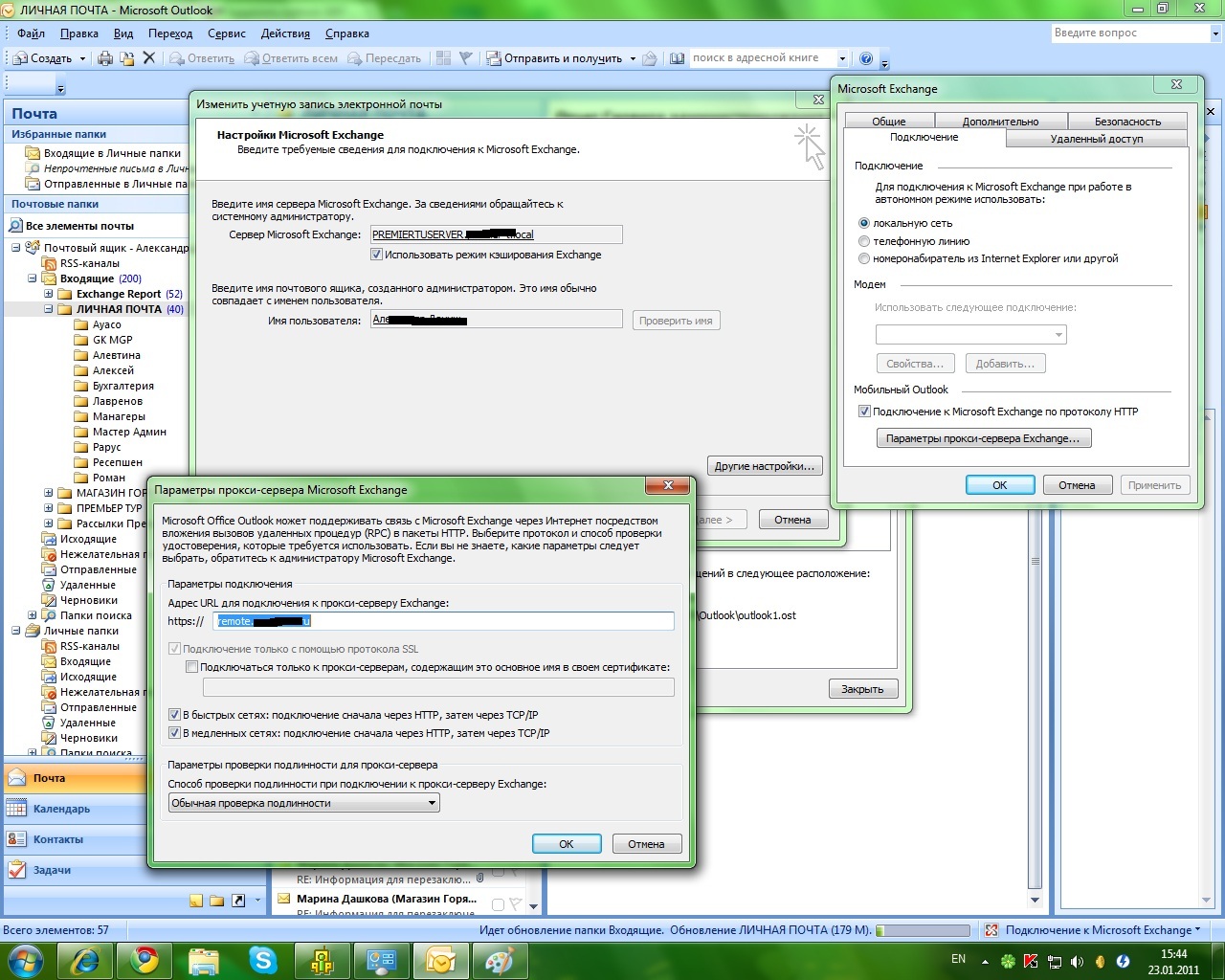
Task: Click the Notes icon in navigation pane bottom
Action: click(x=196, y=901)
